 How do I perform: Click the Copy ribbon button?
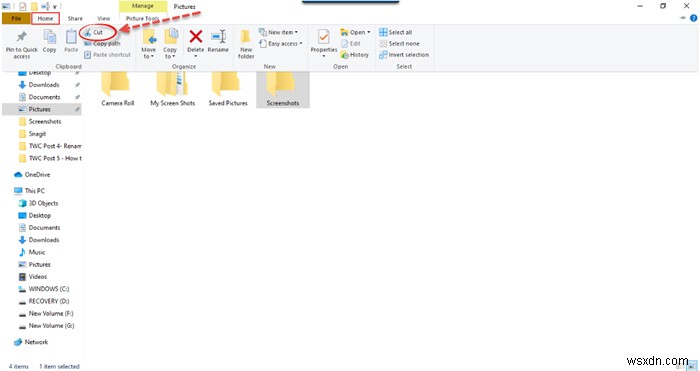click(49, 42)
